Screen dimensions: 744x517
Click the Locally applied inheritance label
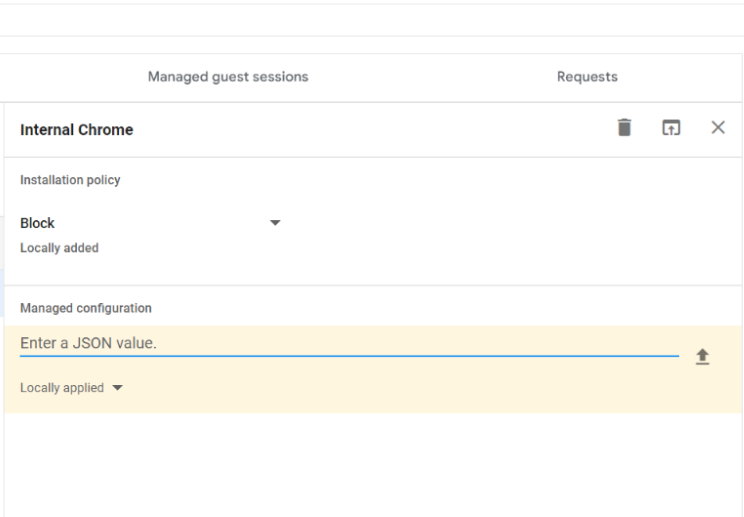[x=62, y=388]
